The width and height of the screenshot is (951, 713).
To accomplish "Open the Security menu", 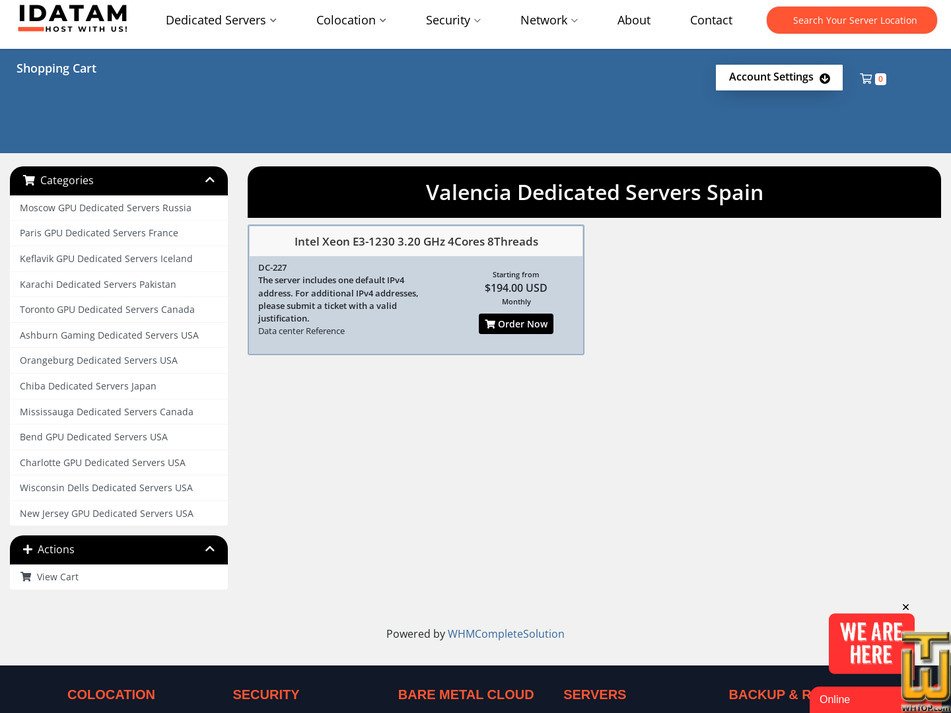I will pyautogui.click(x=453, y=20).
